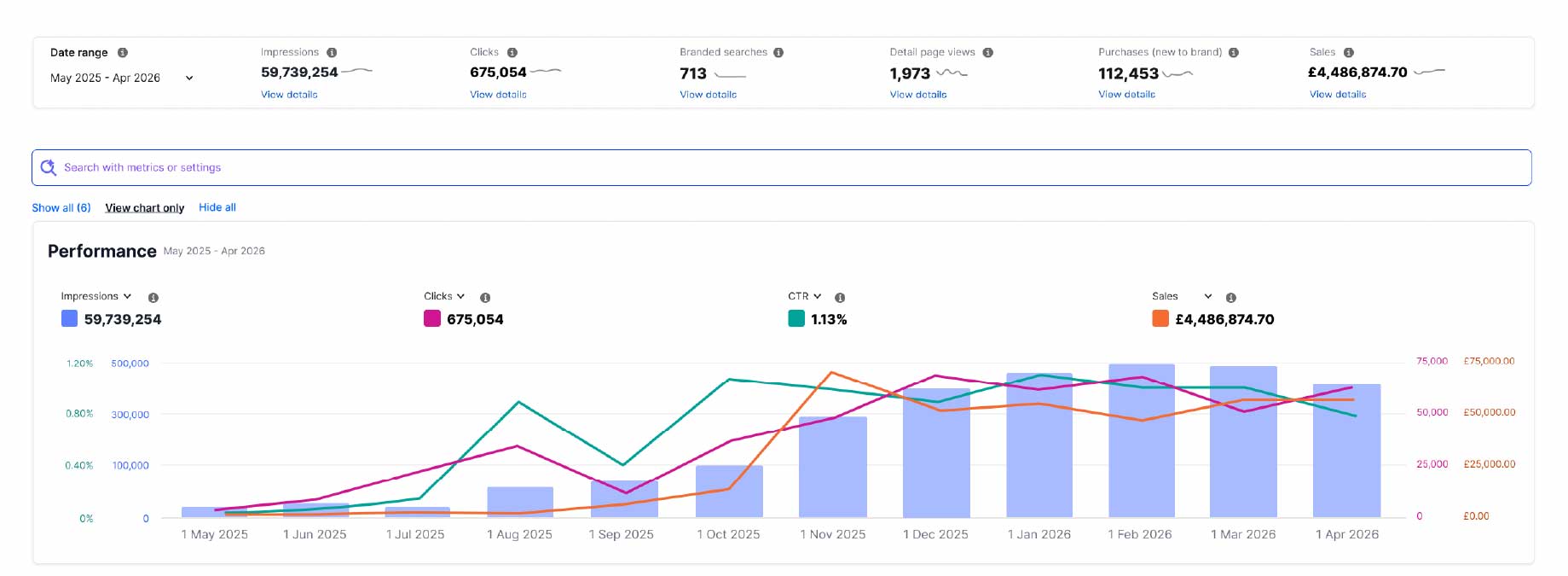1568x576 pixels.
Task: Open the Impressions metric dropdown in chart
Action: point(96,296)
